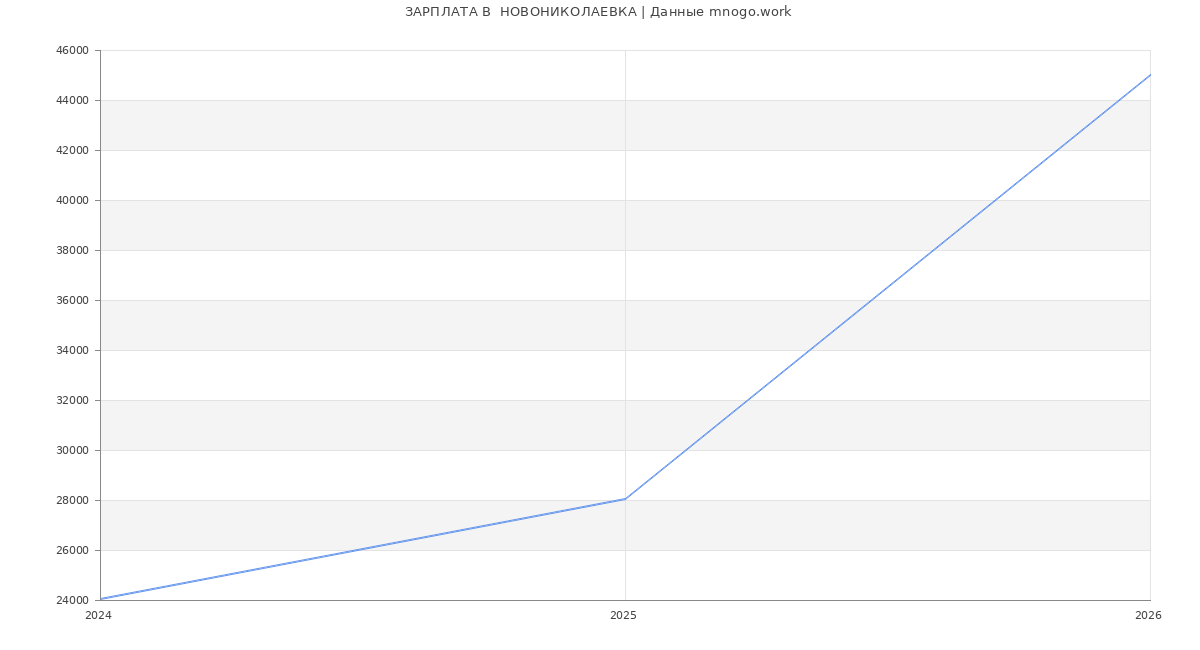Select the 2026 data point at 45000

tap(1149, 75)
